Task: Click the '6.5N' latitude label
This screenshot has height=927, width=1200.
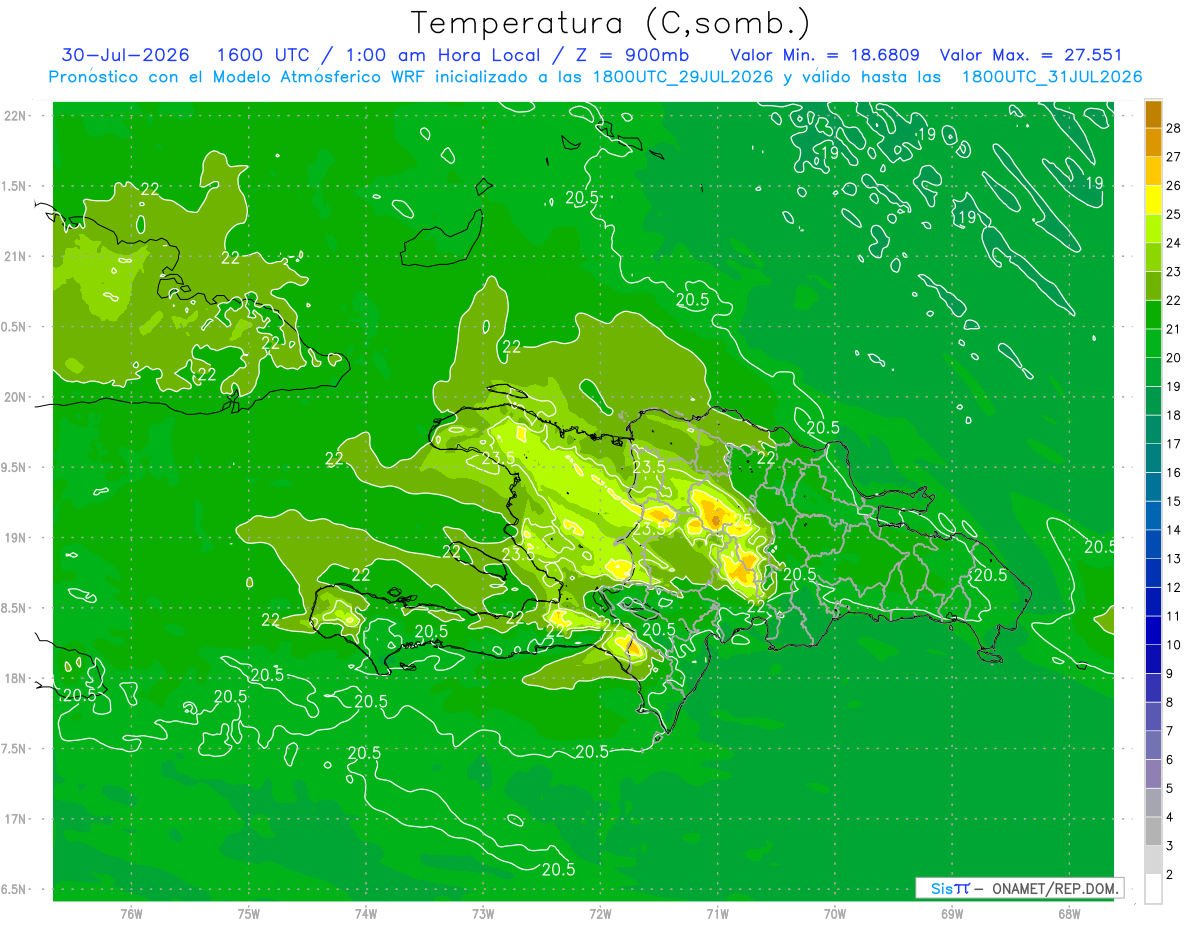Action: (15, 889)
